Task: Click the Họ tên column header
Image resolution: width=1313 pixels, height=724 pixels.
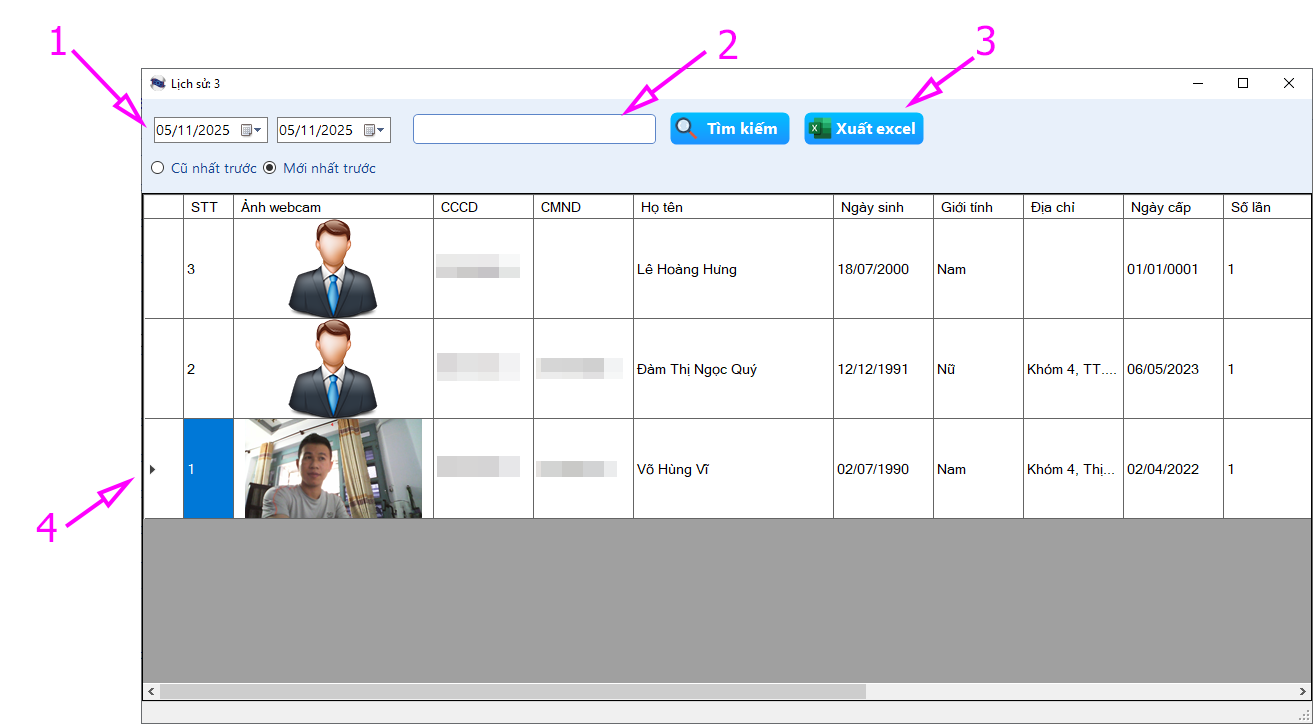Action: coord(732,207)
